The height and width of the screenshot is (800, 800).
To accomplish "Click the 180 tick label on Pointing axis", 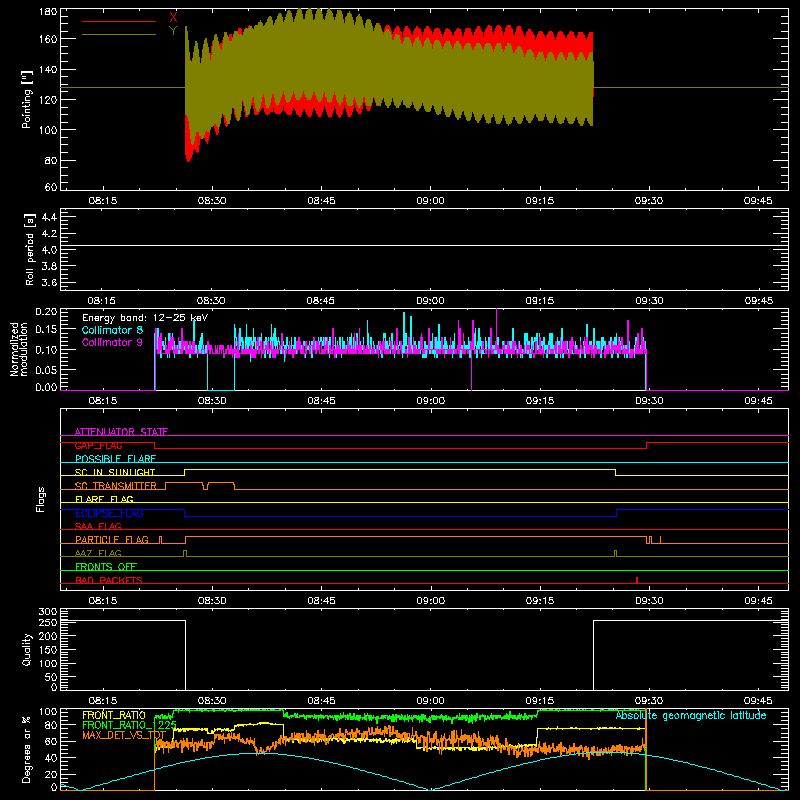I will click(x=48, y=11).
